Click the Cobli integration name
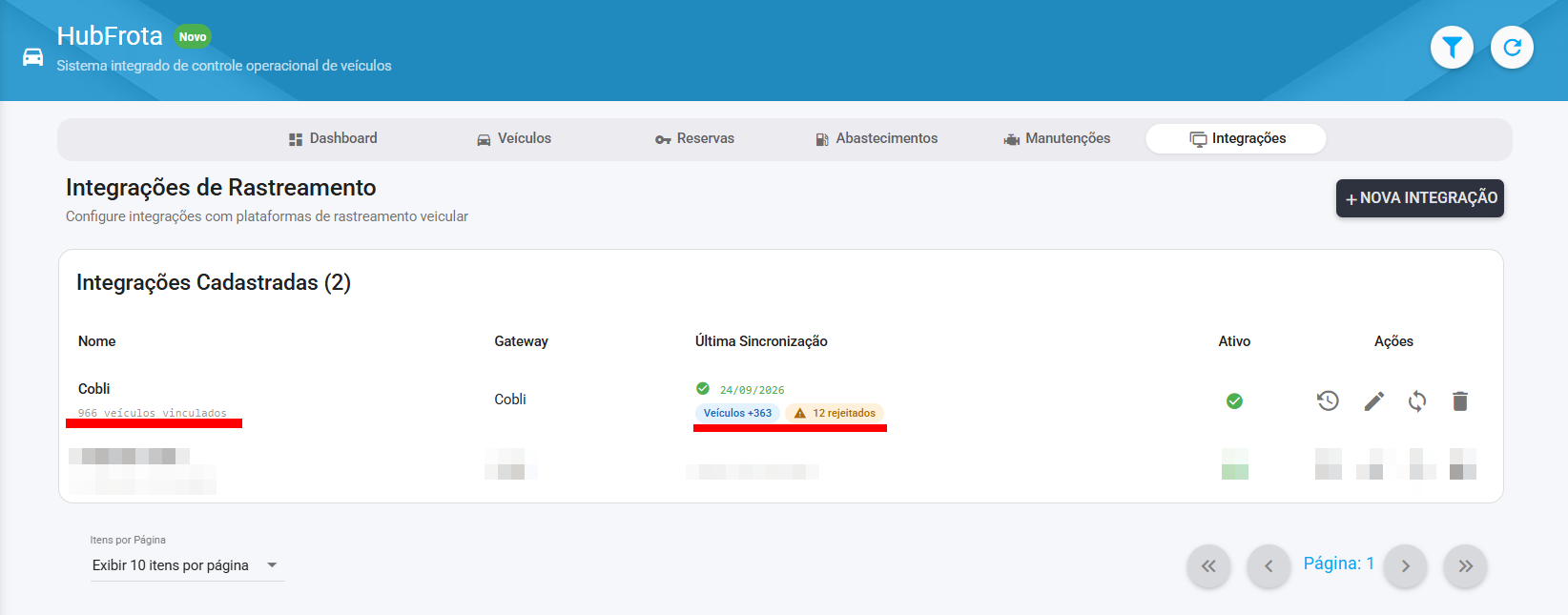 (94, 389)
